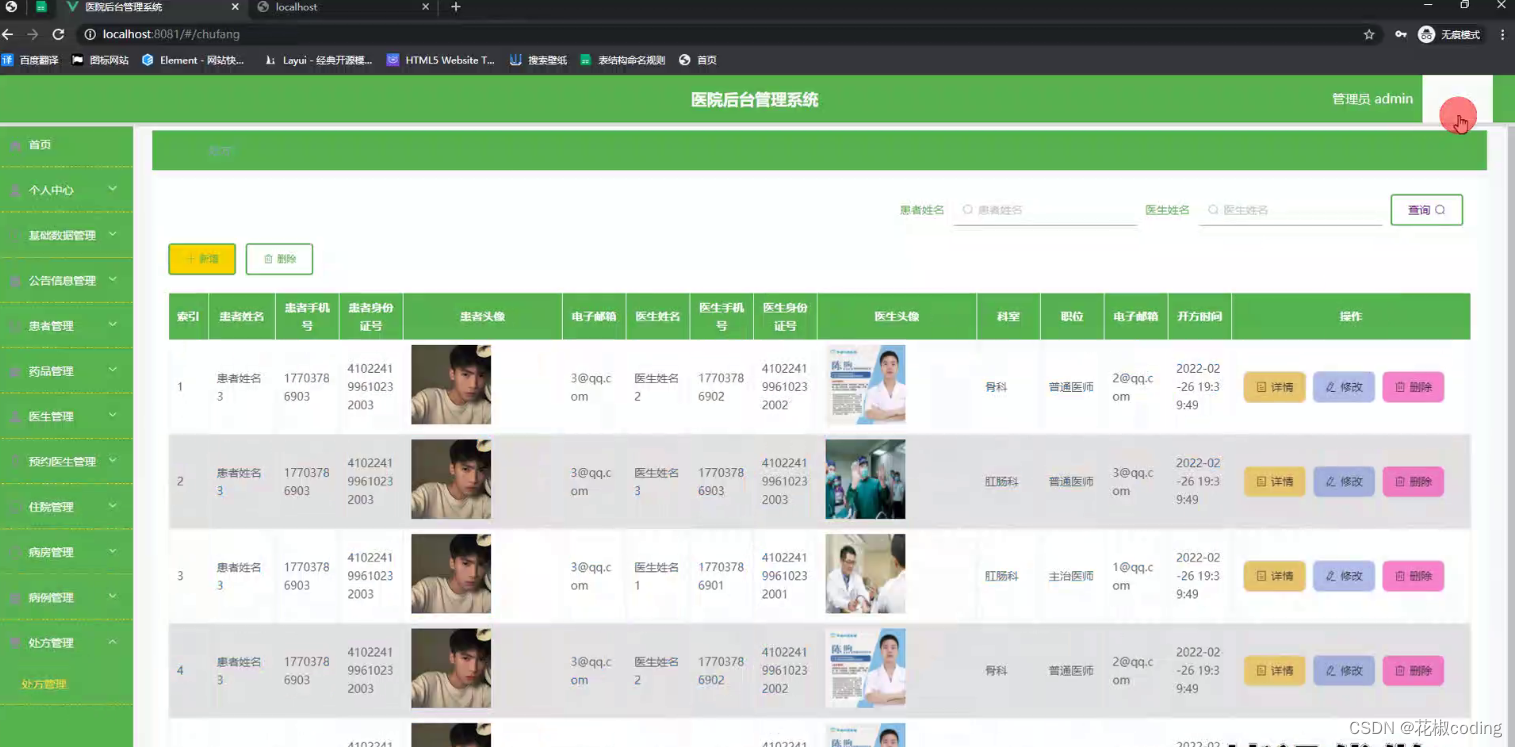1517x747 pixels.
Task: Click the 开方时间 column header
Action: click(1199, 317)
